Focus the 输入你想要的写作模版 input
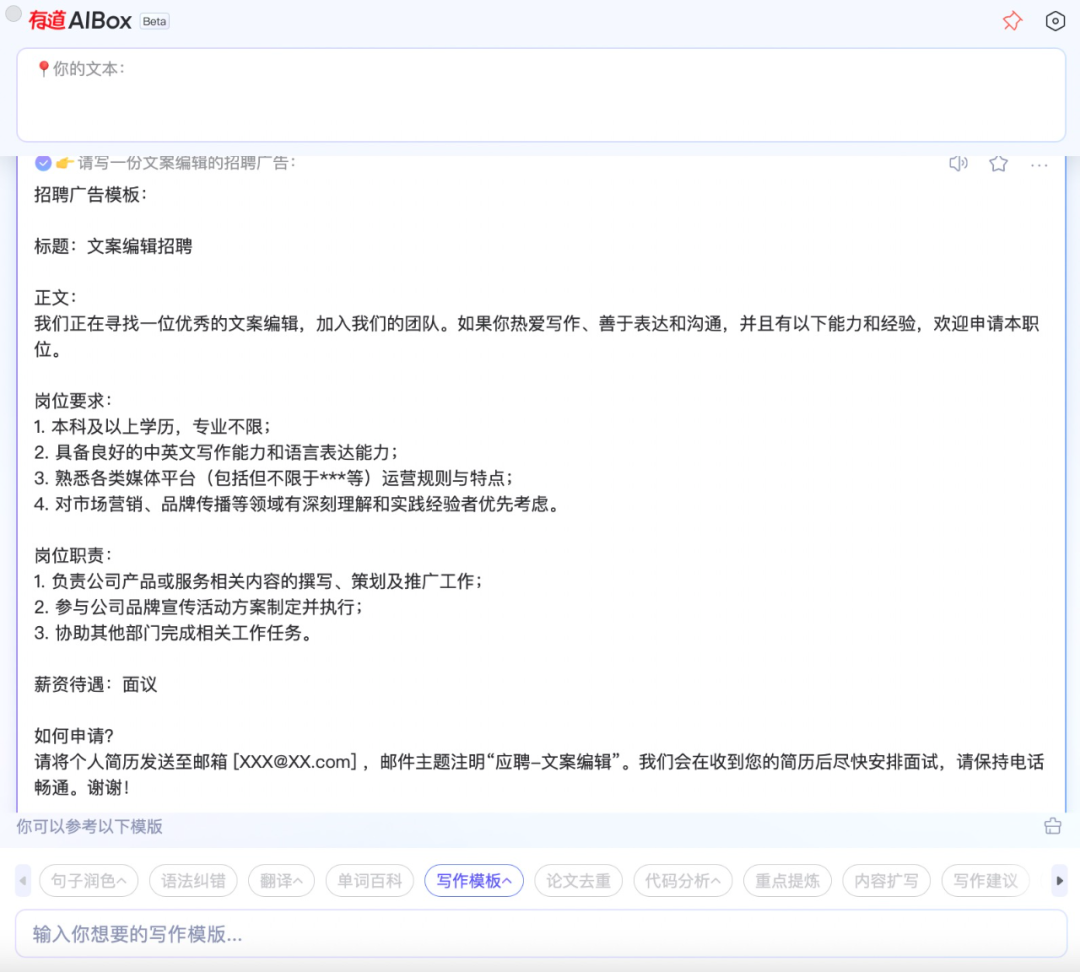 [541, 933]
